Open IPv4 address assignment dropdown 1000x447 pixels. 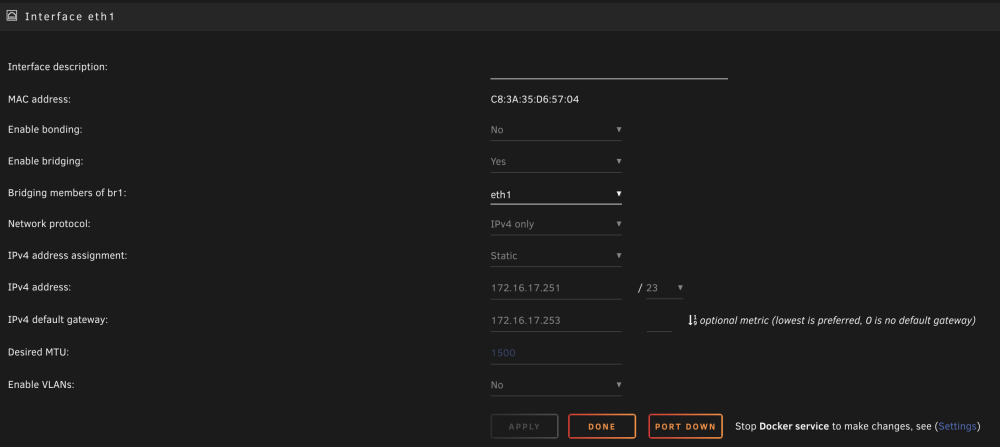(x=556, y=256)
